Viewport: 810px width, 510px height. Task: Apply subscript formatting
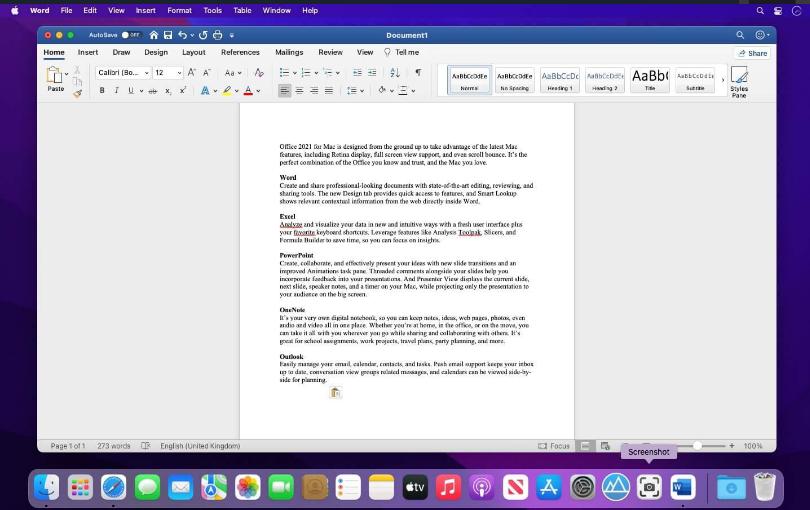168,91
